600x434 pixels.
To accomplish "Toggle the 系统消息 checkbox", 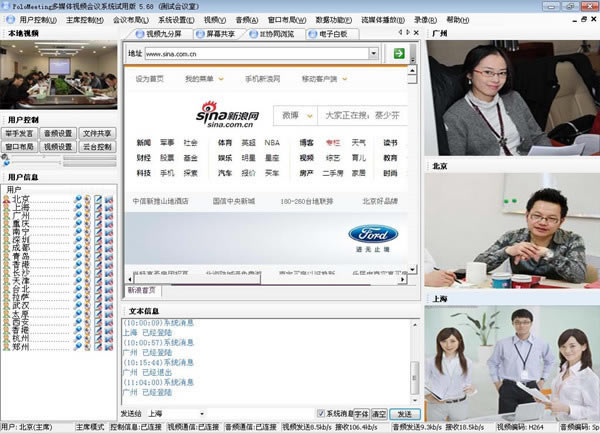I will pos(321,413).
